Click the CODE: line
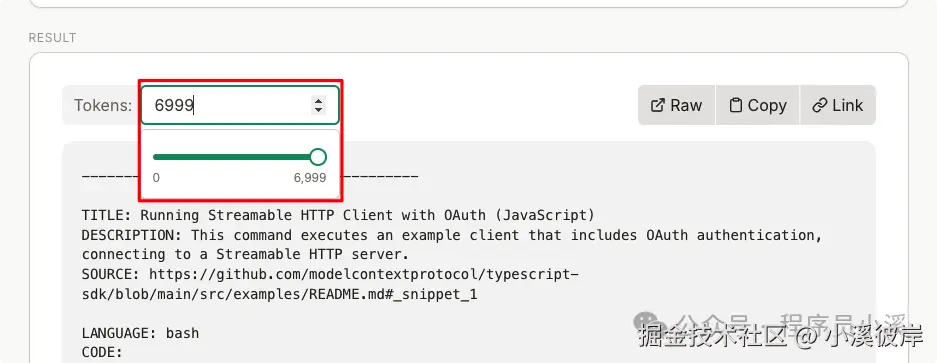The height and width of the screenshot is (363, 937). (x=102, y=352)
